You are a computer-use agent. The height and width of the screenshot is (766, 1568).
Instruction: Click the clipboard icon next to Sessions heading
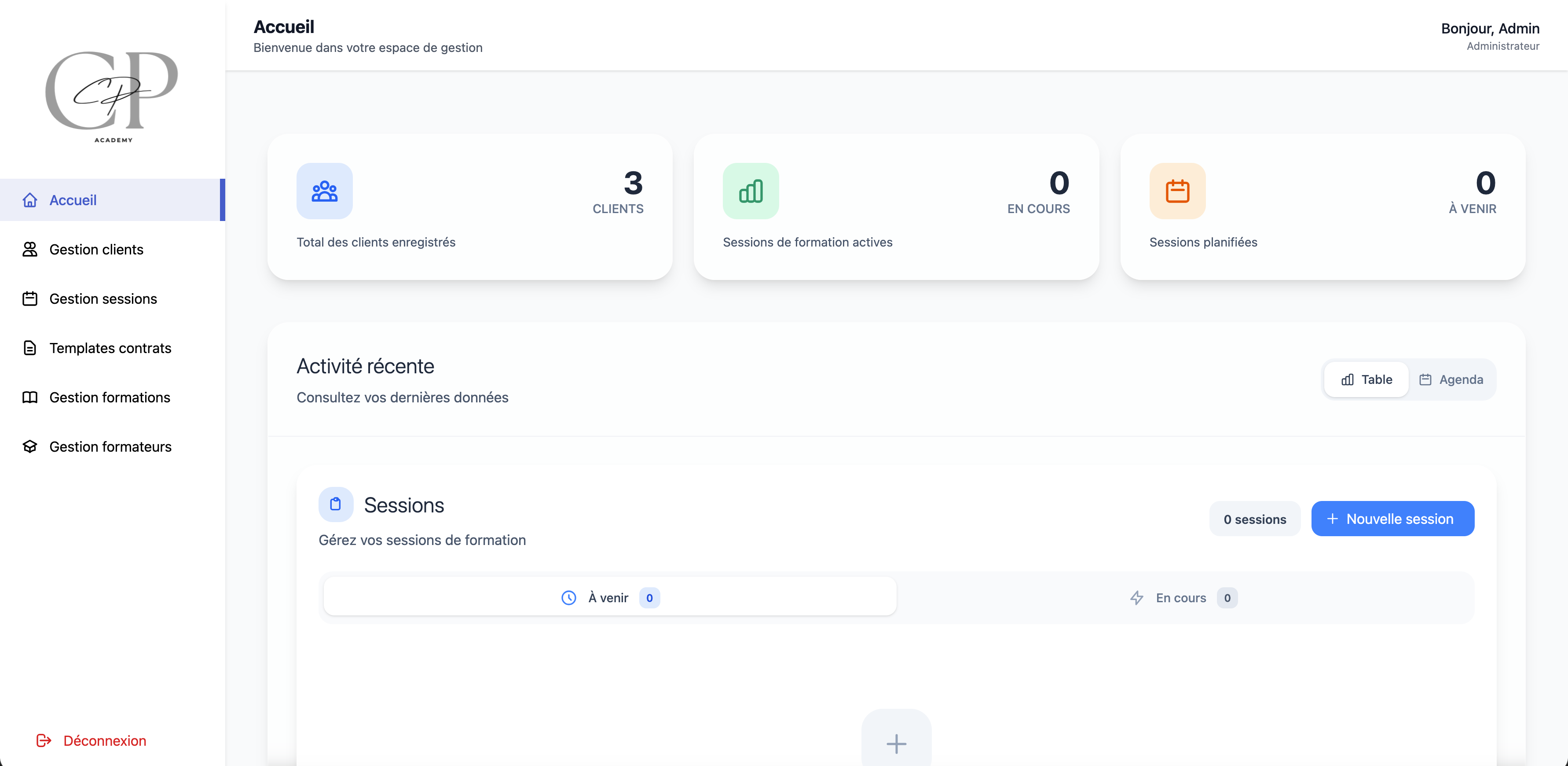336,504
